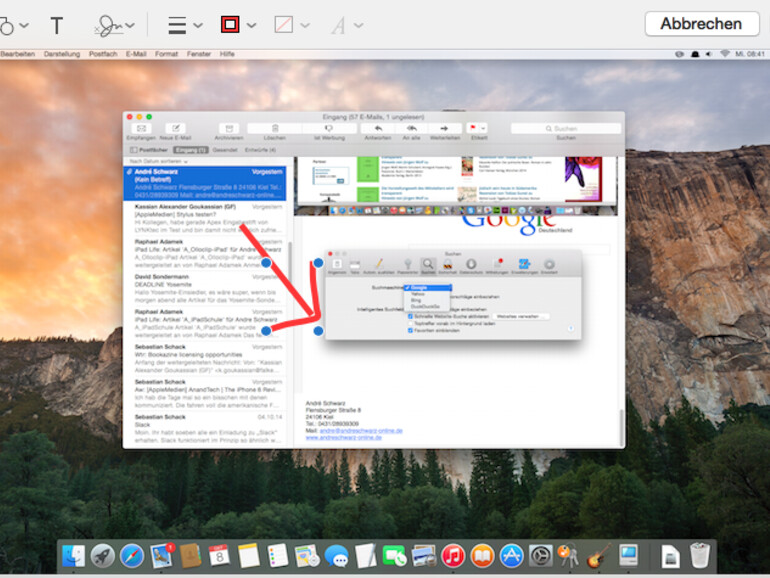This screenshot has width=770, height=578.
Task: Select the Text tool in the markup toolbar
Action: point(56,25)
